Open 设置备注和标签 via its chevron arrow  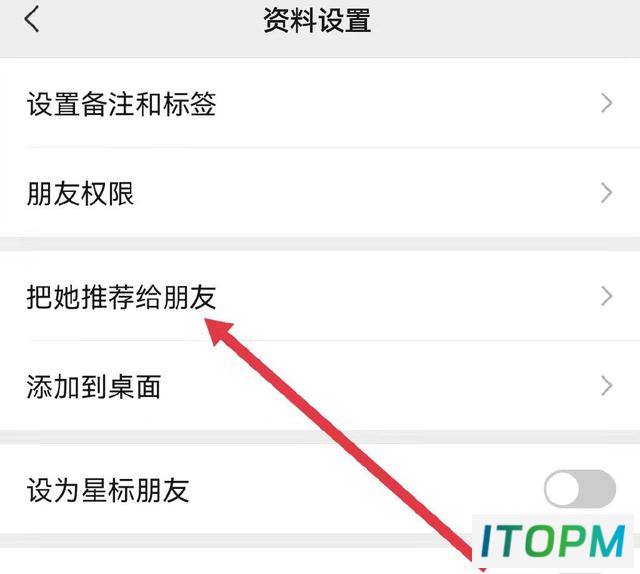[607, 103]
